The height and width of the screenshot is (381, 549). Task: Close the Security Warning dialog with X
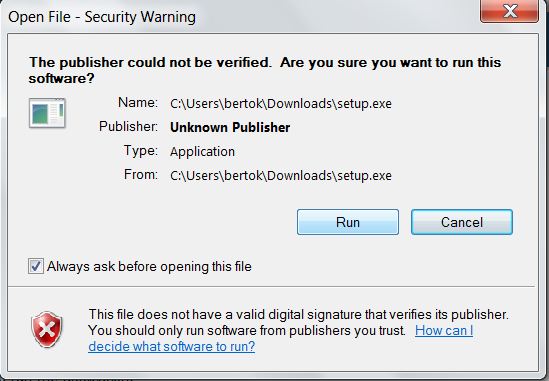[x=509, y=11]
